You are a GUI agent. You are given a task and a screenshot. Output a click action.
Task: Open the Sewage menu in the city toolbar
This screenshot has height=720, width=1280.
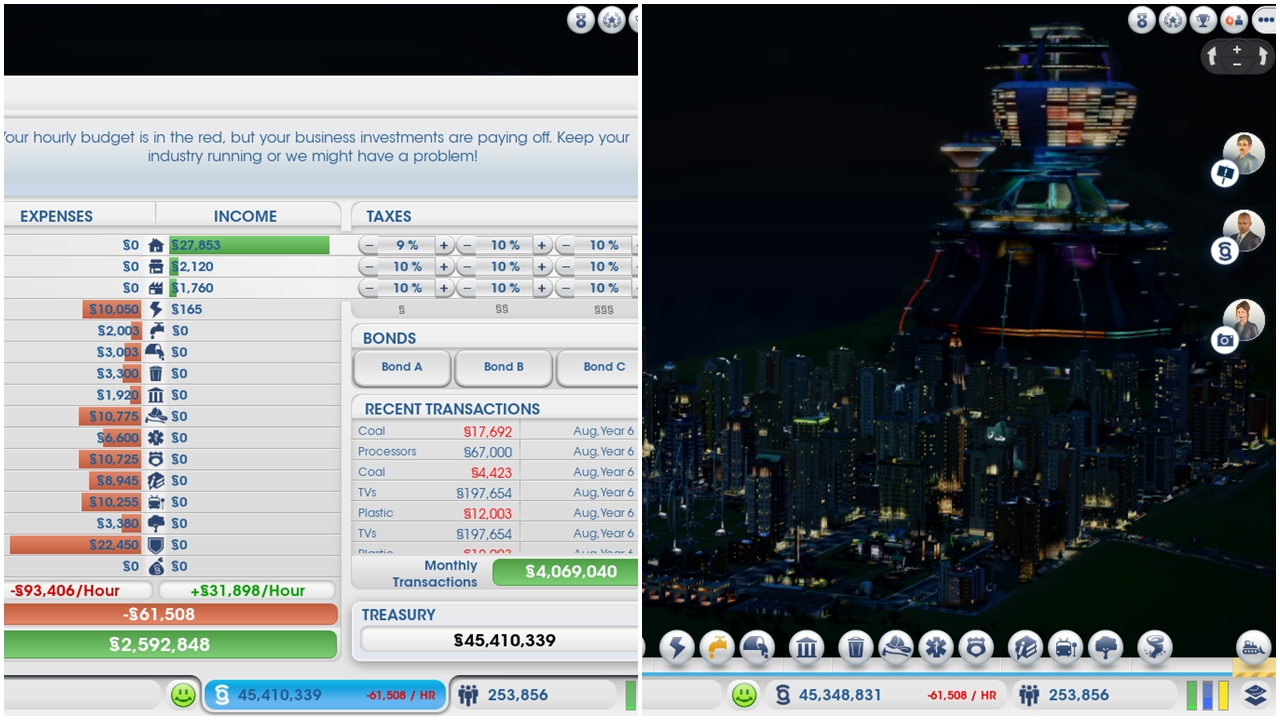click(757, 647)
